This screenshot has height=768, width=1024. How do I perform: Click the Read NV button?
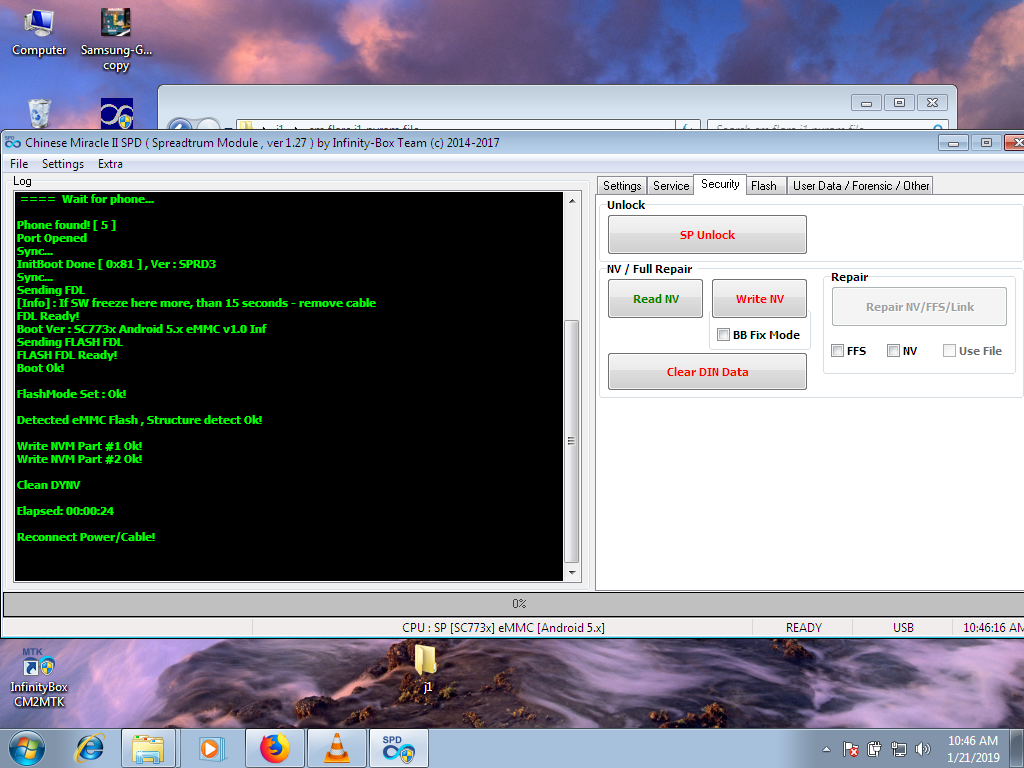[x=655, y=298]
